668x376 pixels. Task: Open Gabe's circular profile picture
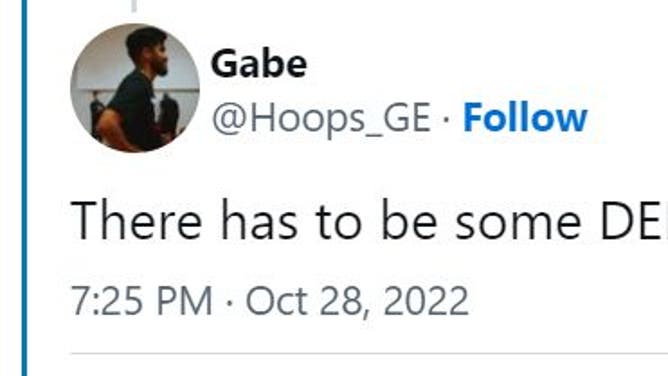(x=135, y=88)
